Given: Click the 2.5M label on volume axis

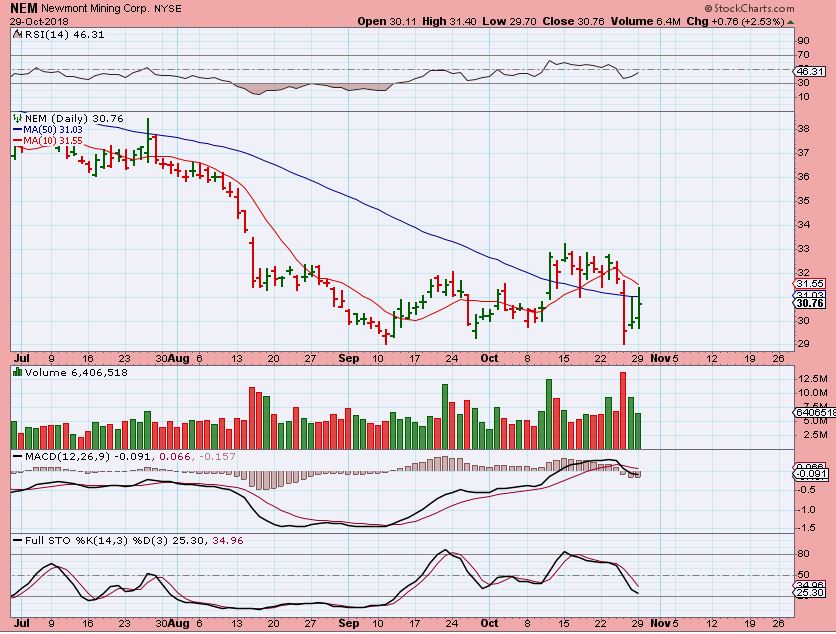Looking at the screenshot, I should (814, 435).
